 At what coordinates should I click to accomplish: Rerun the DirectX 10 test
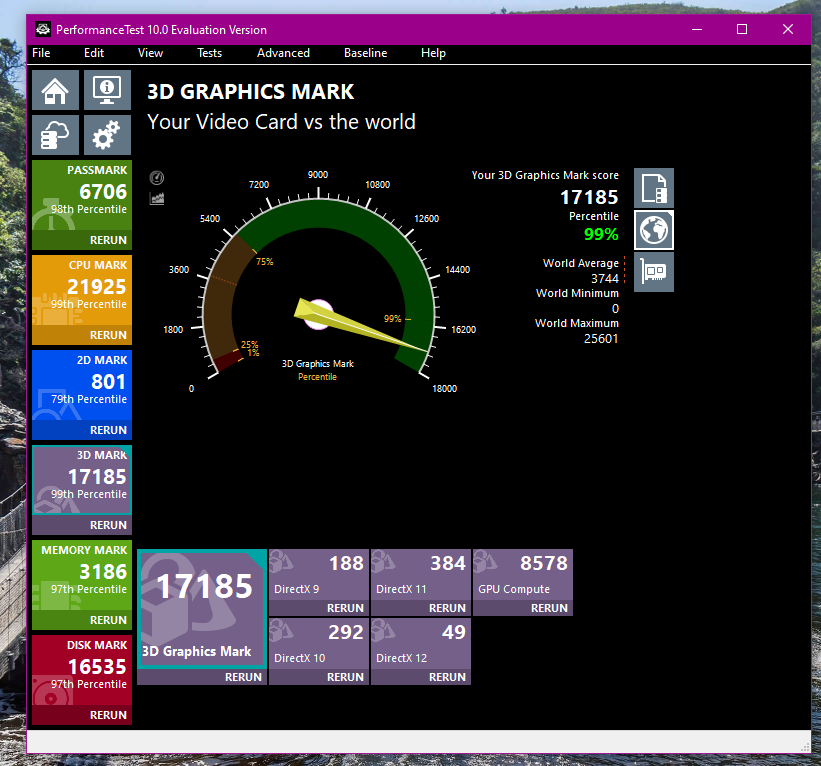319,677
